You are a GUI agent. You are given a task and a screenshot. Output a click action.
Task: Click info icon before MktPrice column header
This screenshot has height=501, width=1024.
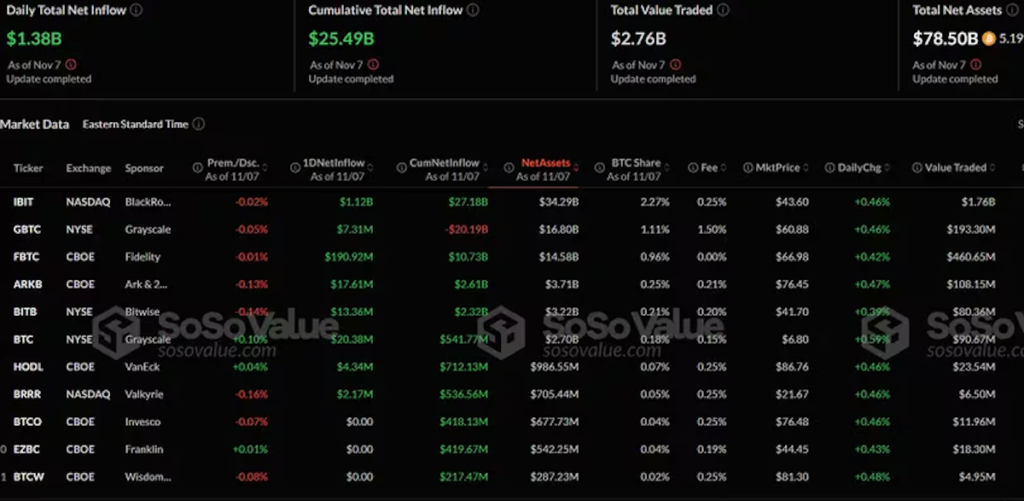(748, 168)
